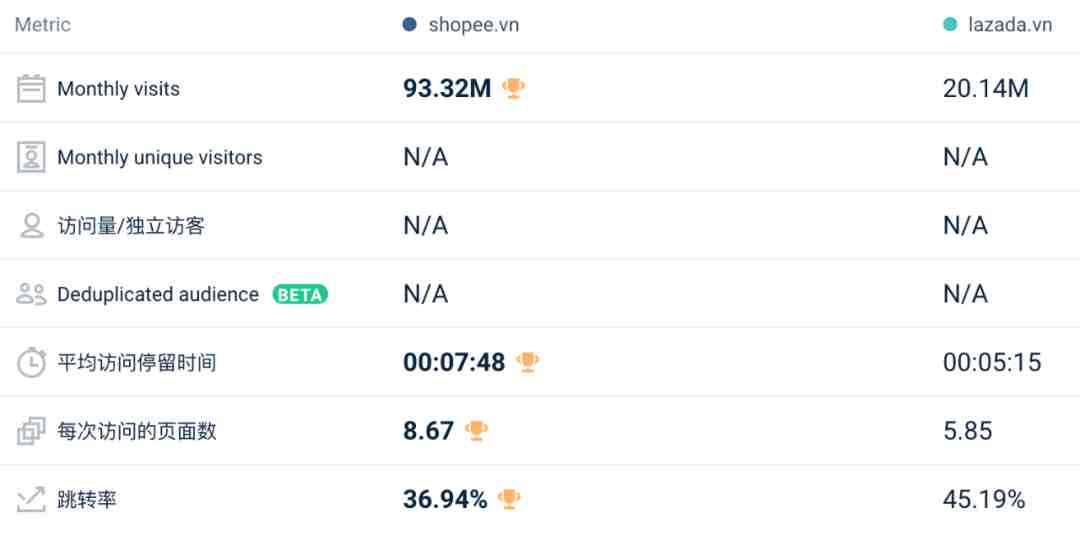Click the Deduplicated audience people icon
The width and height of the screenshot is (1080, 535).
point(31,294)
